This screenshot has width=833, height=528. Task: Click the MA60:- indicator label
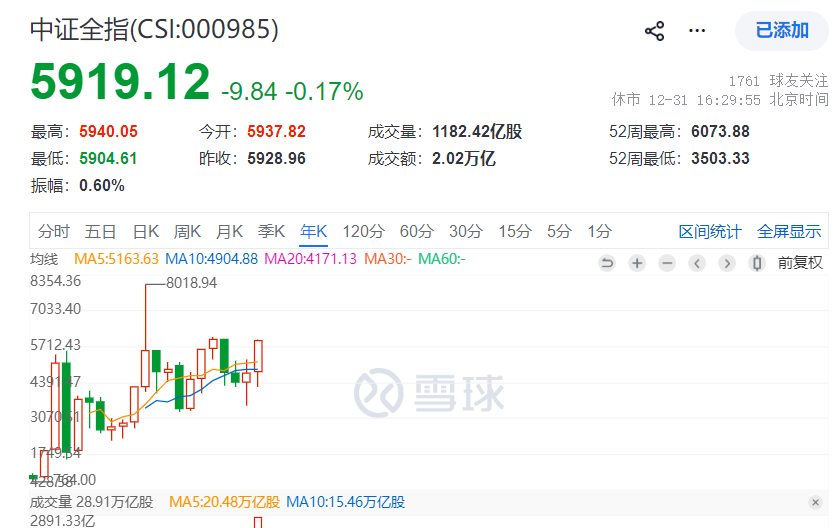pyautogui.click(x=442, y=259)
